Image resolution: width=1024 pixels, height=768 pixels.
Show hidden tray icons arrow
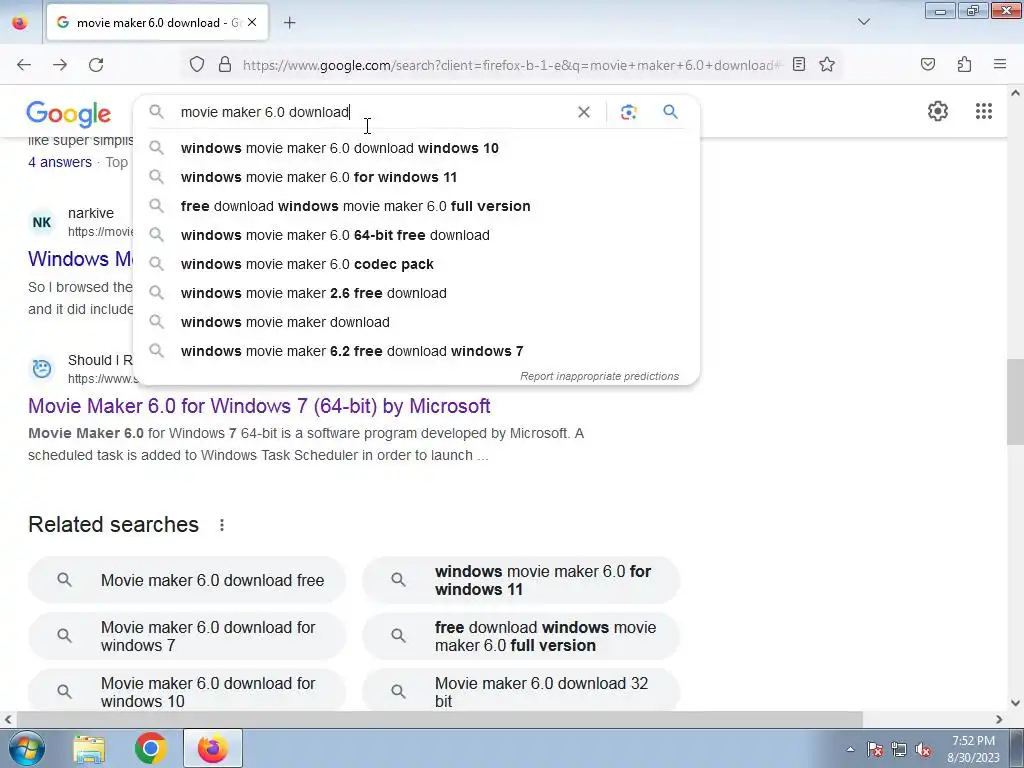[850, 750]
